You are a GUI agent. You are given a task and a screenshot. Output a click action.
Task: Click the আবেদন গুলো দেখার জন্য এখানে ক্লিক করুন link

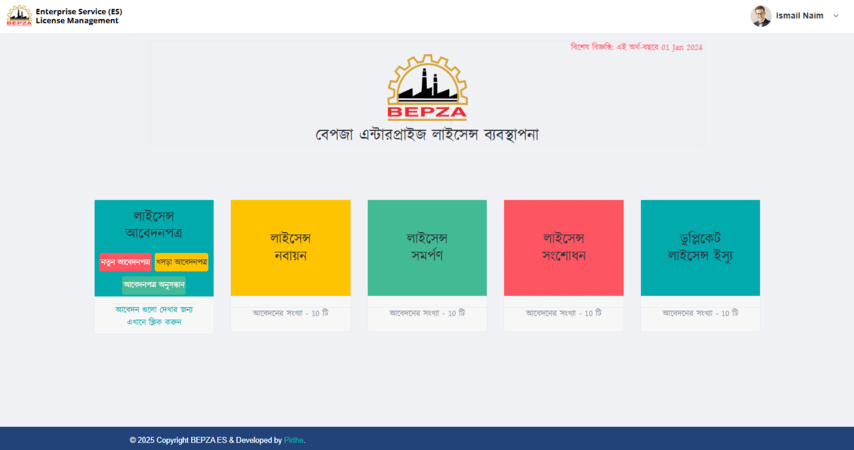pyautogui.click(x=154, y=315)
